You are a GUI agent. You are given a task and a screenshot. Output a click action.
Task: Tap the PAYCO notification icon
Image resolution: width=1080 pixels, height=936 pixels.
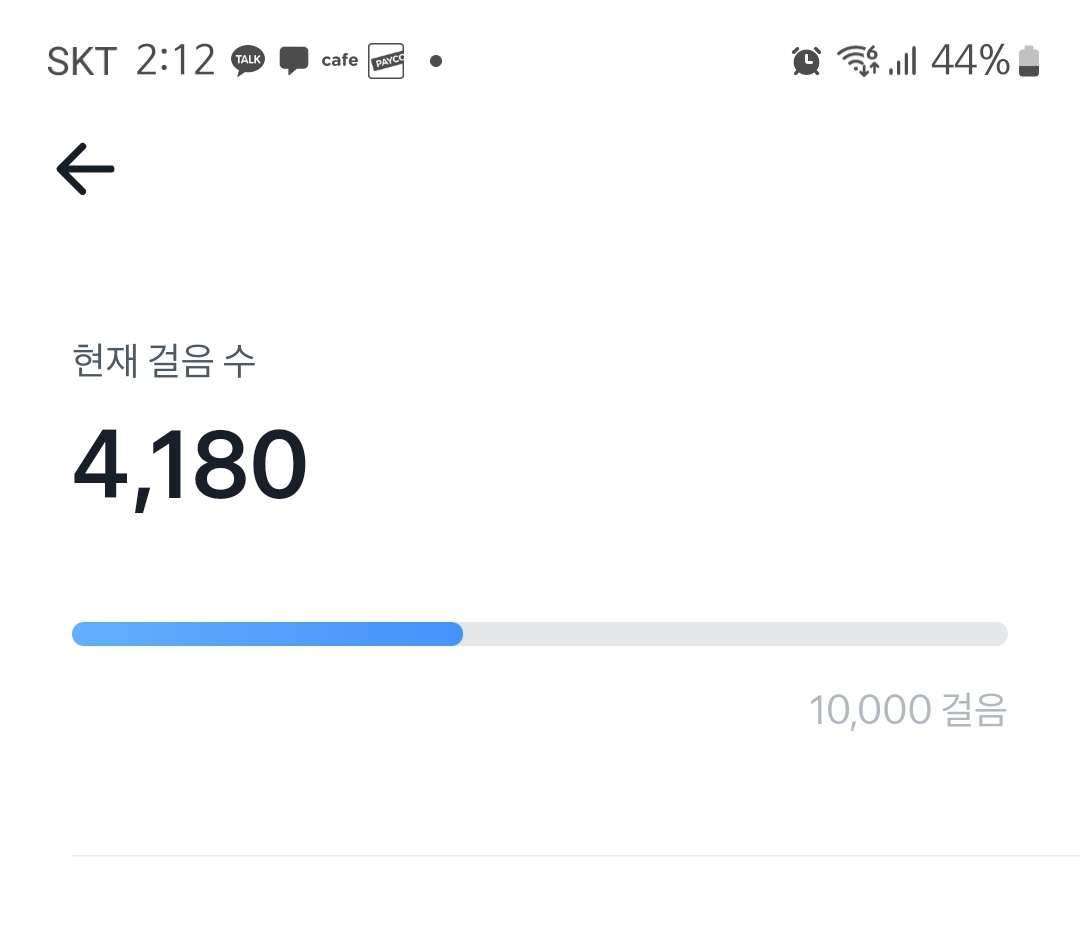click(386, 61)
